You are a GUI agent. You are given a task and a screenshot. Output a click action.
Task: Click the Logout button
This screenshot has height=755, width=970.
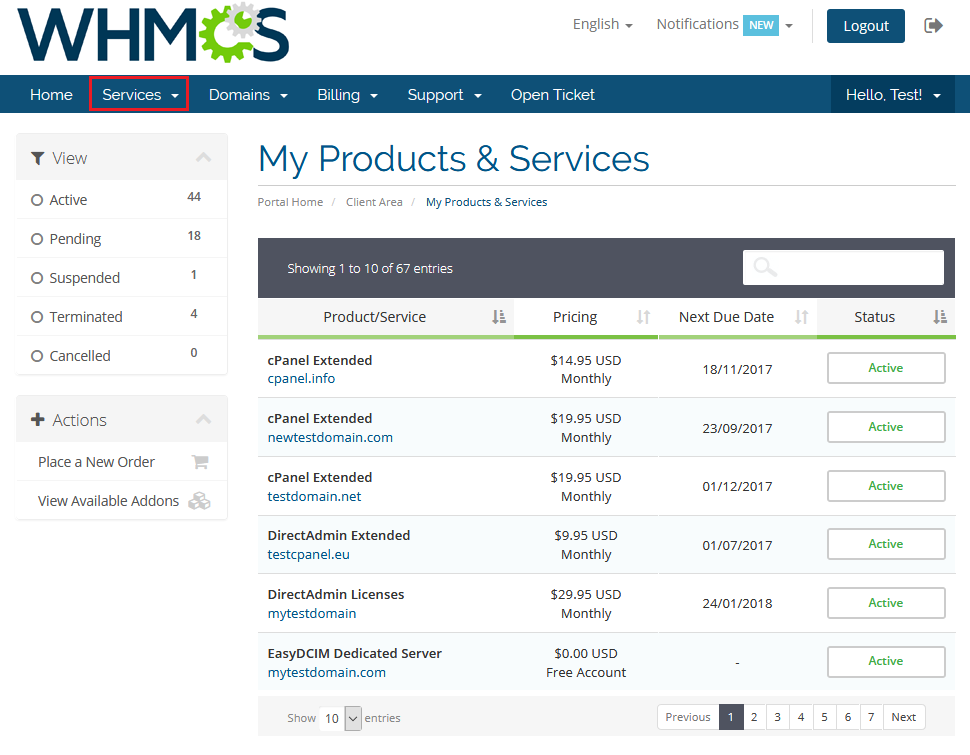click(x=865, y=26)
